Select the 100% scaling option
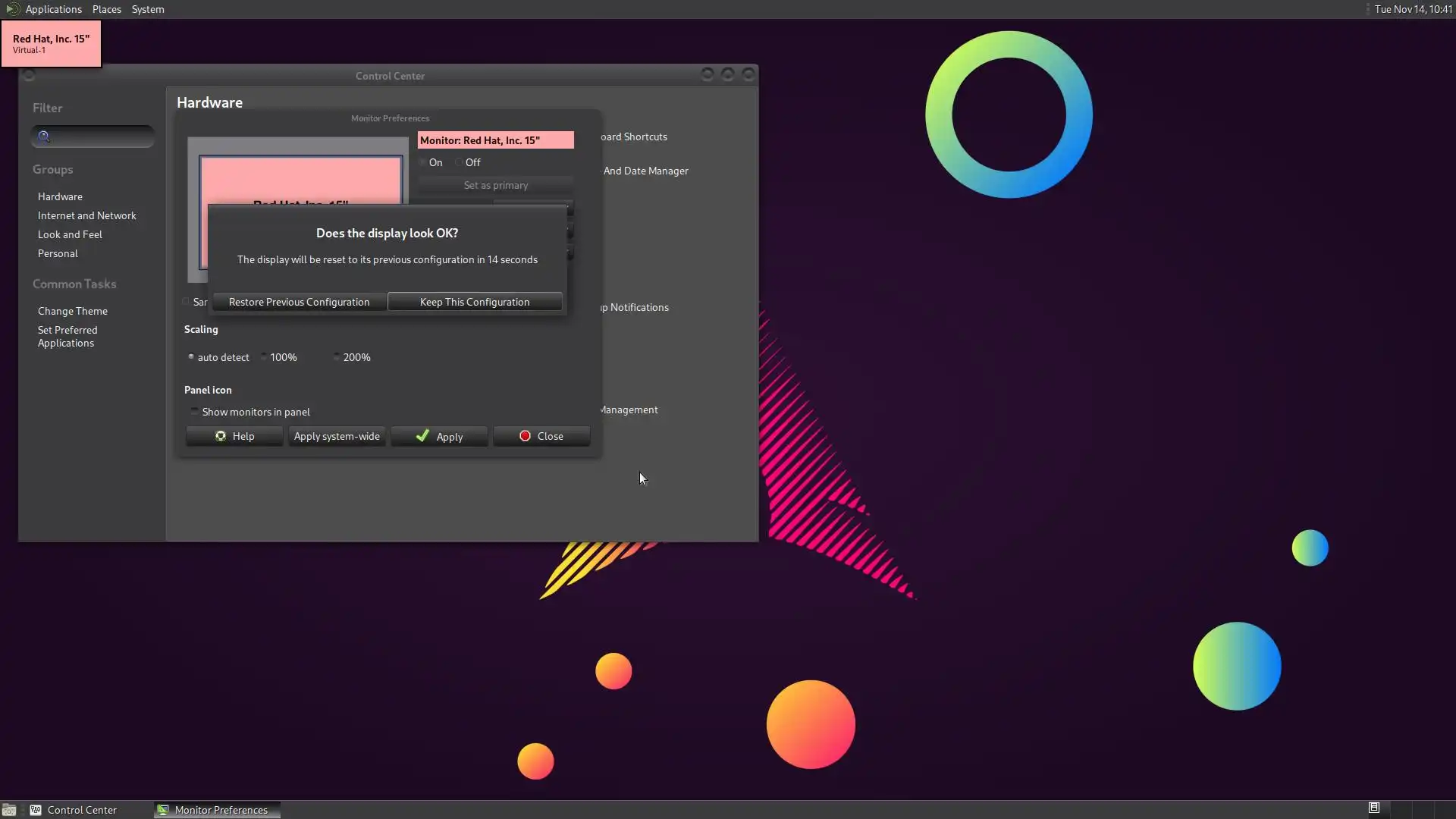 pyautogui.click(x=264, y=357)
